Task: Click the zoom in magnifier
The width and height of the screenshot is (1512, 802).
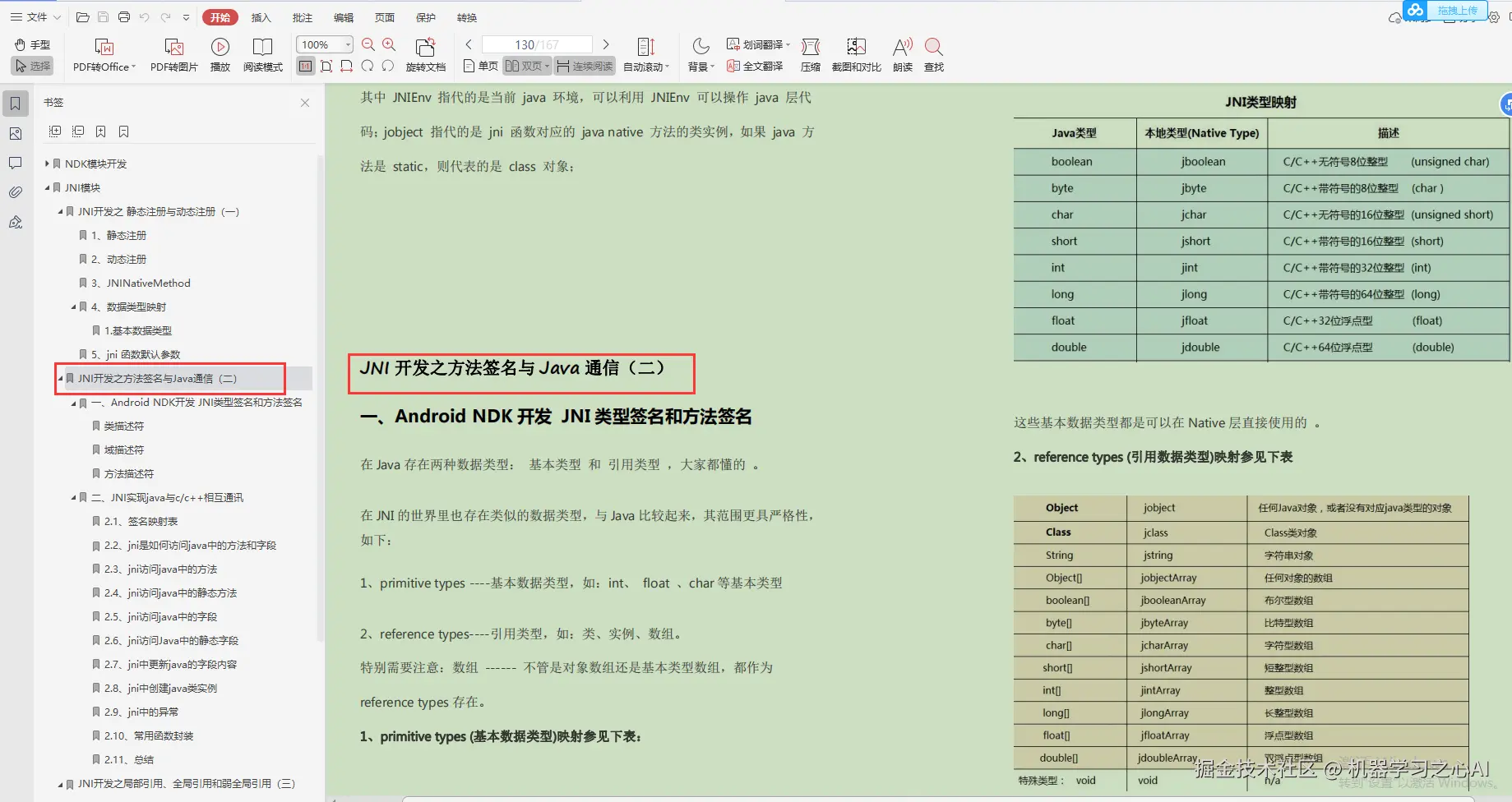Action: coord(389,44)
